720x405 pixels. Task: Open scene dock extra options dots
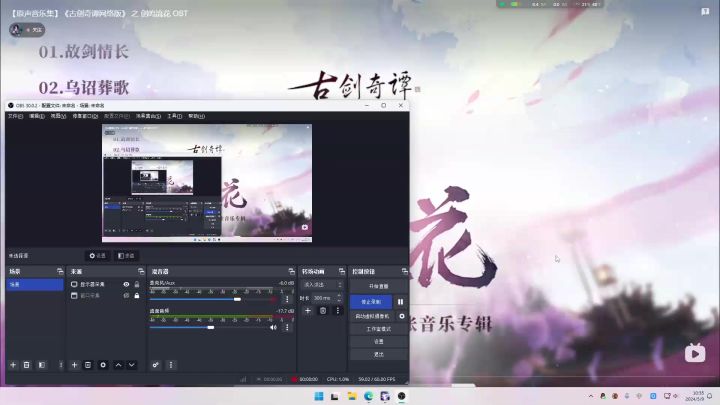tap(61, 365)
